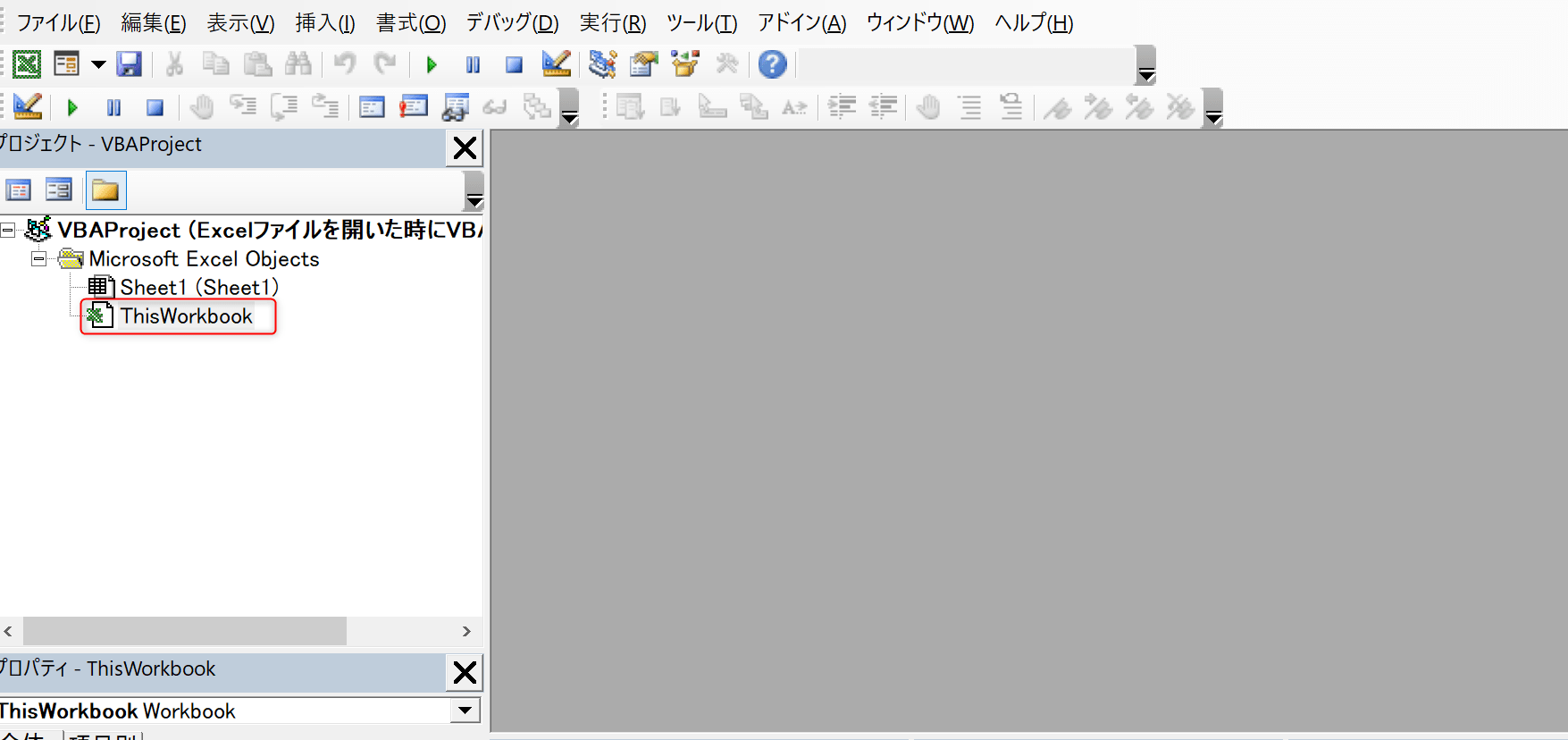Image resolution: width=1568 pixels, height=740 pixels.
Task: Open Project Explorer from the standard toolbar
Action: [602, 64]
